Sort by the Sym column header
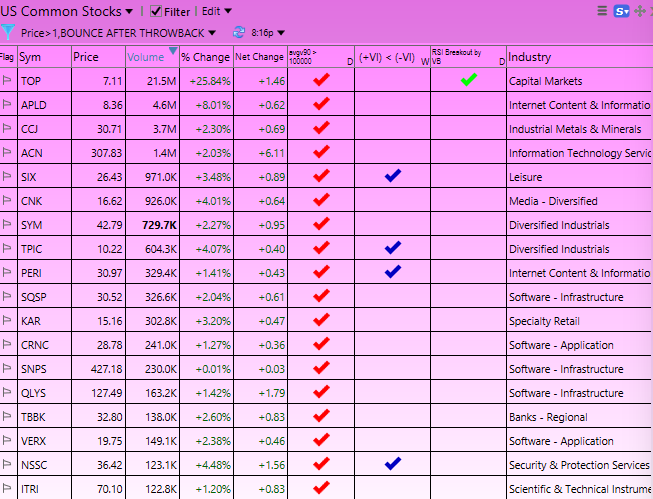The image size is (653, 499). coord(45,57)
